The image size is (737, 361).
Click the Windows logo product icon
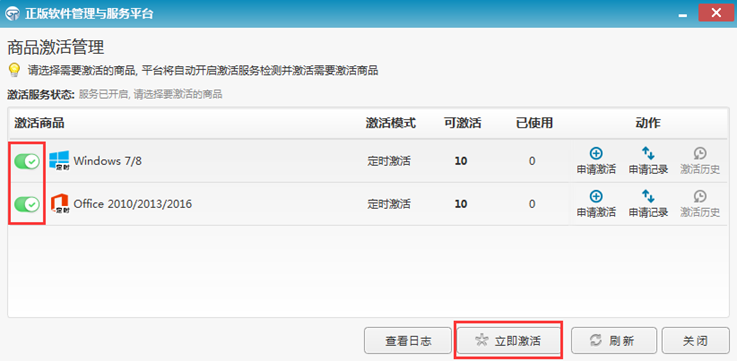(x=59, y=161)
